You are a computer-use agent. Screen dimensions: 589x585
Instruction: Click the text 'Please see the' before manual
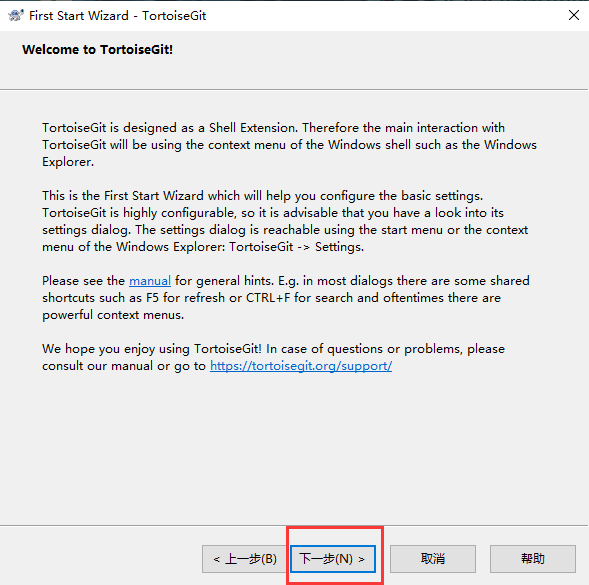pos(83,281)
